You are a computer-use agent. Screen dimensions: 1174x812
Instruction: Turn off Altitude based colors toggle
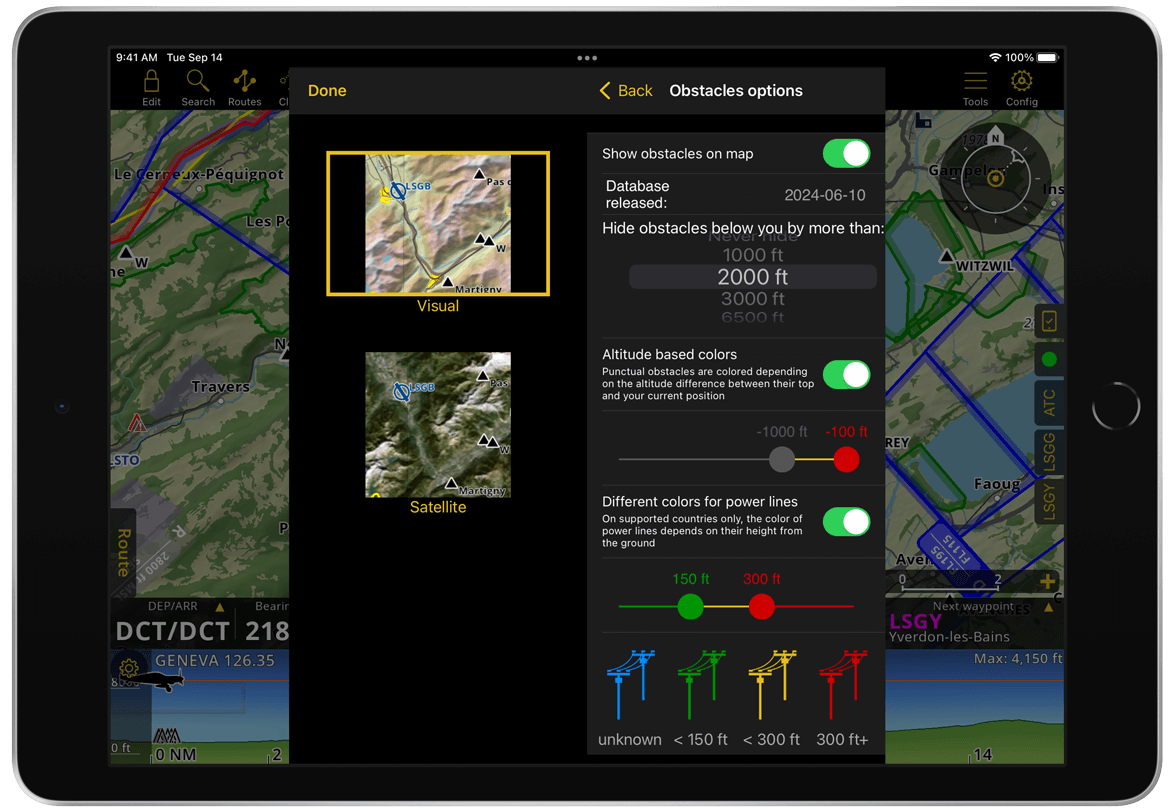pyautogui.click(x=846, y=375)
